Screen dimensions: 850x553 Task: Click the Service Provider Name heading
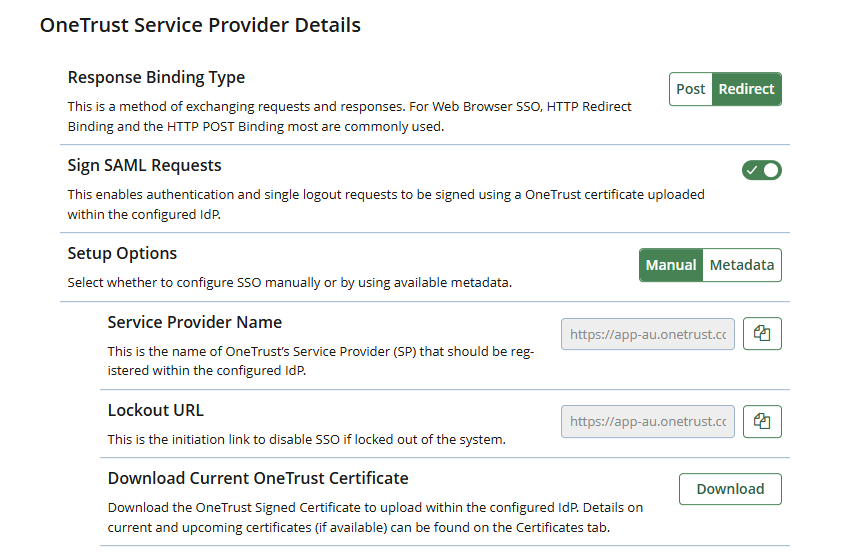[195, 323]
